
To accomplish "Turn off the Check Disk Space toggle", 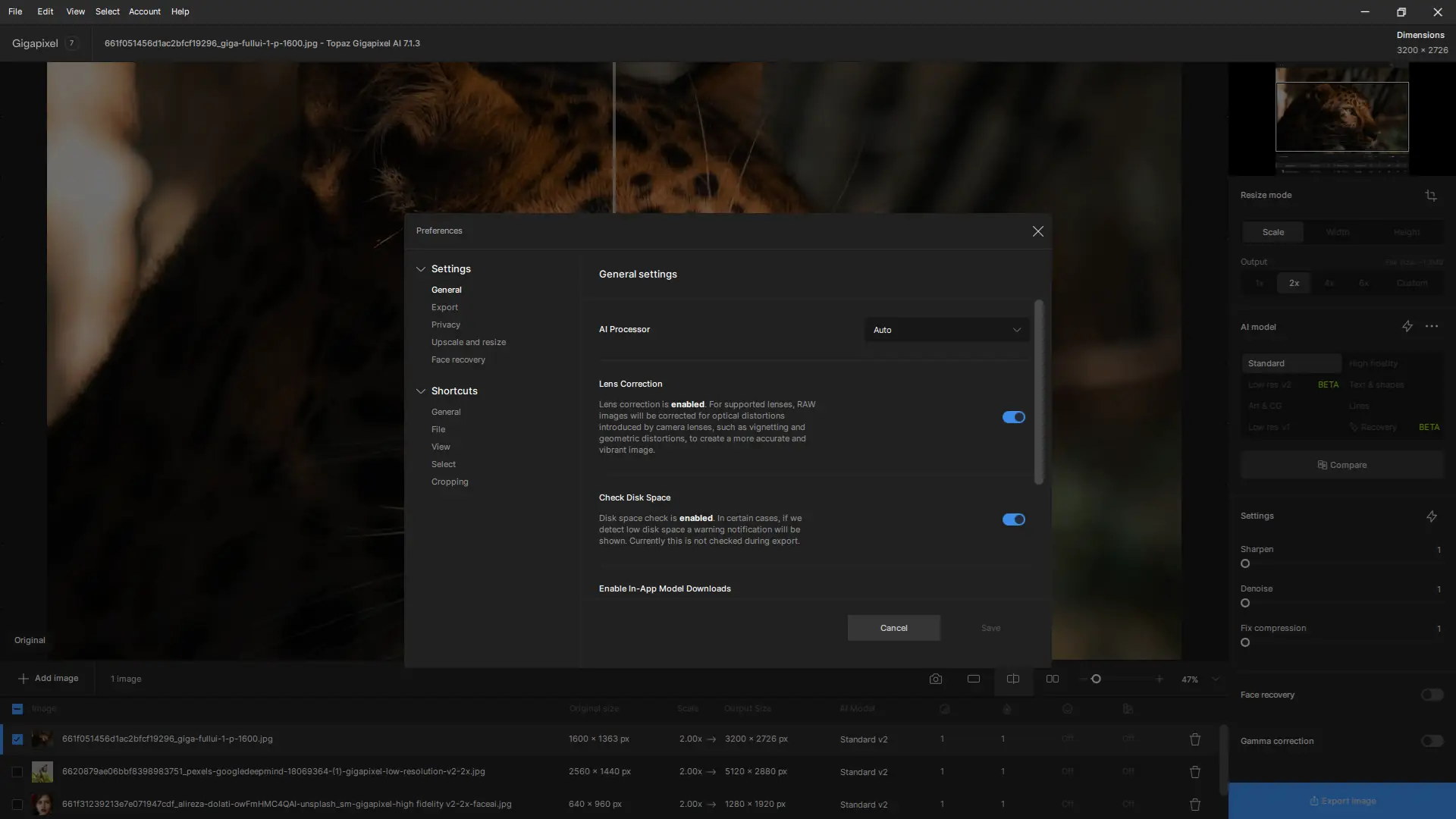I will (1014, 519).
